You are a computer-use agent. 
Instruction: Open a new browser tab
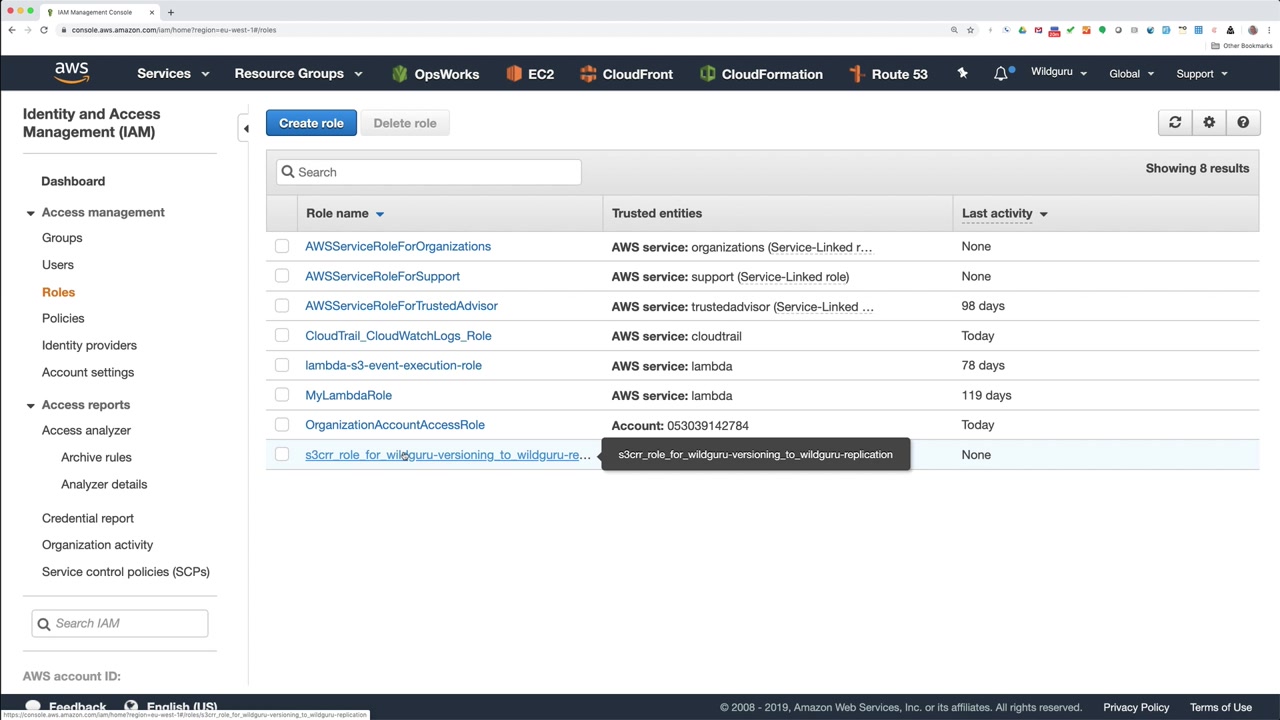click(170, 12)
